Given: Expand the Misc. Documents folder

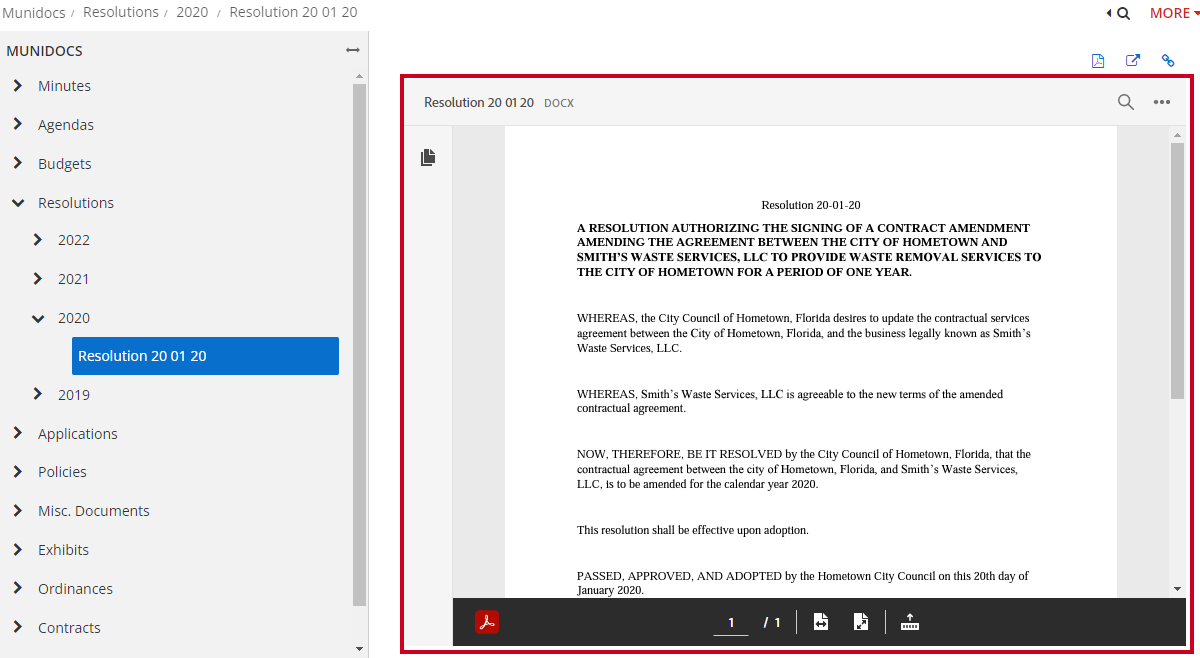Looking at the screenshot, I should pyautogui.click(x=18, y=510).
